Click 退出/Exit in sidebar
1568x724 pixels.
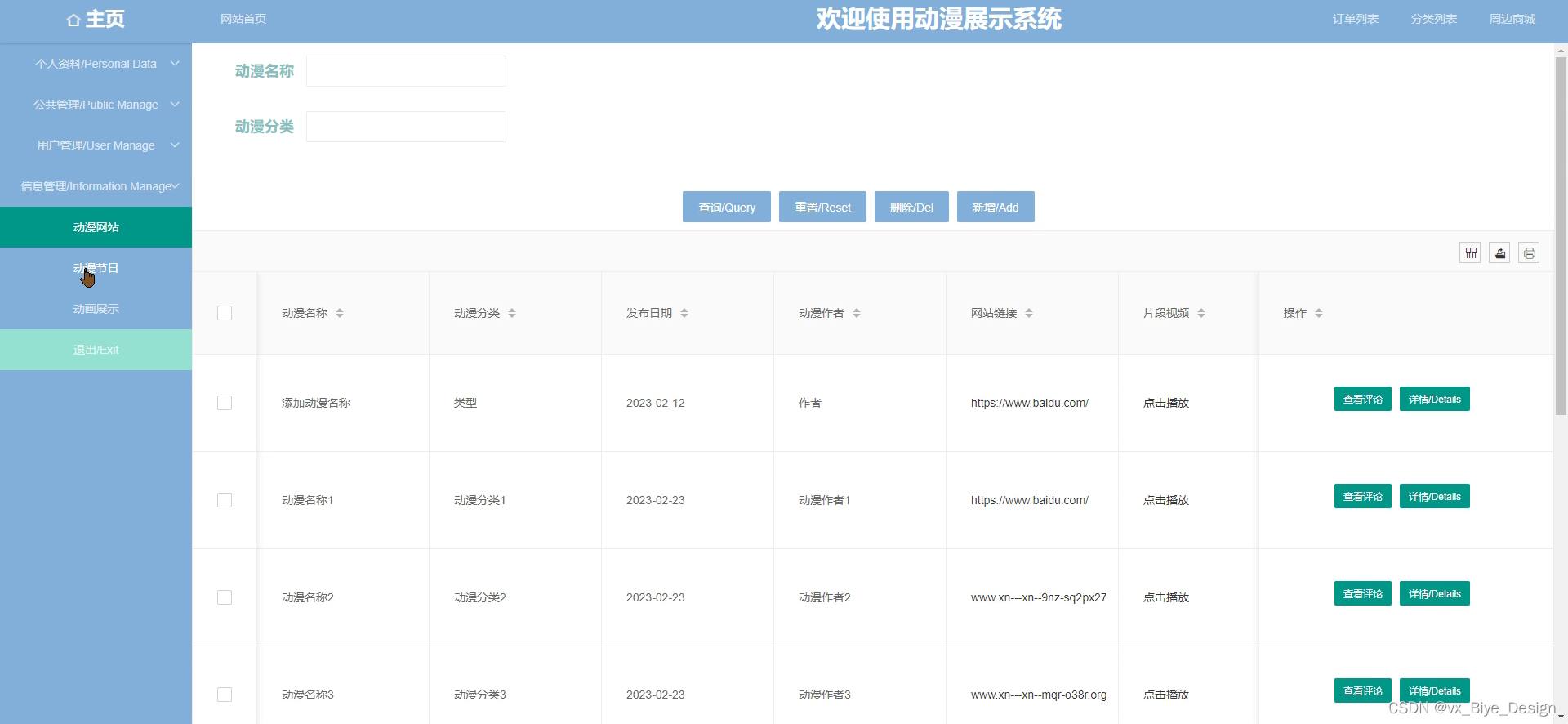[96, 350]
